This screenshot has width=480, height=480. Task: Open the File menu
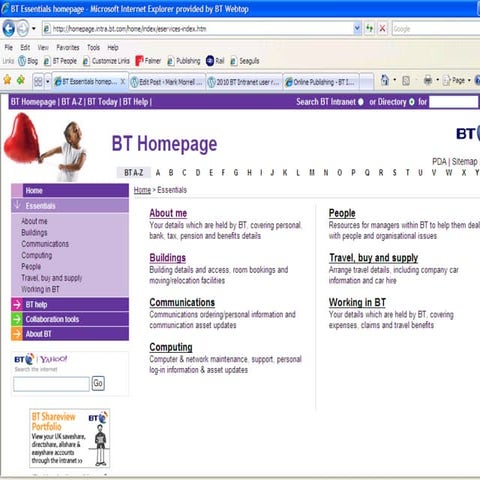point(9,48)
